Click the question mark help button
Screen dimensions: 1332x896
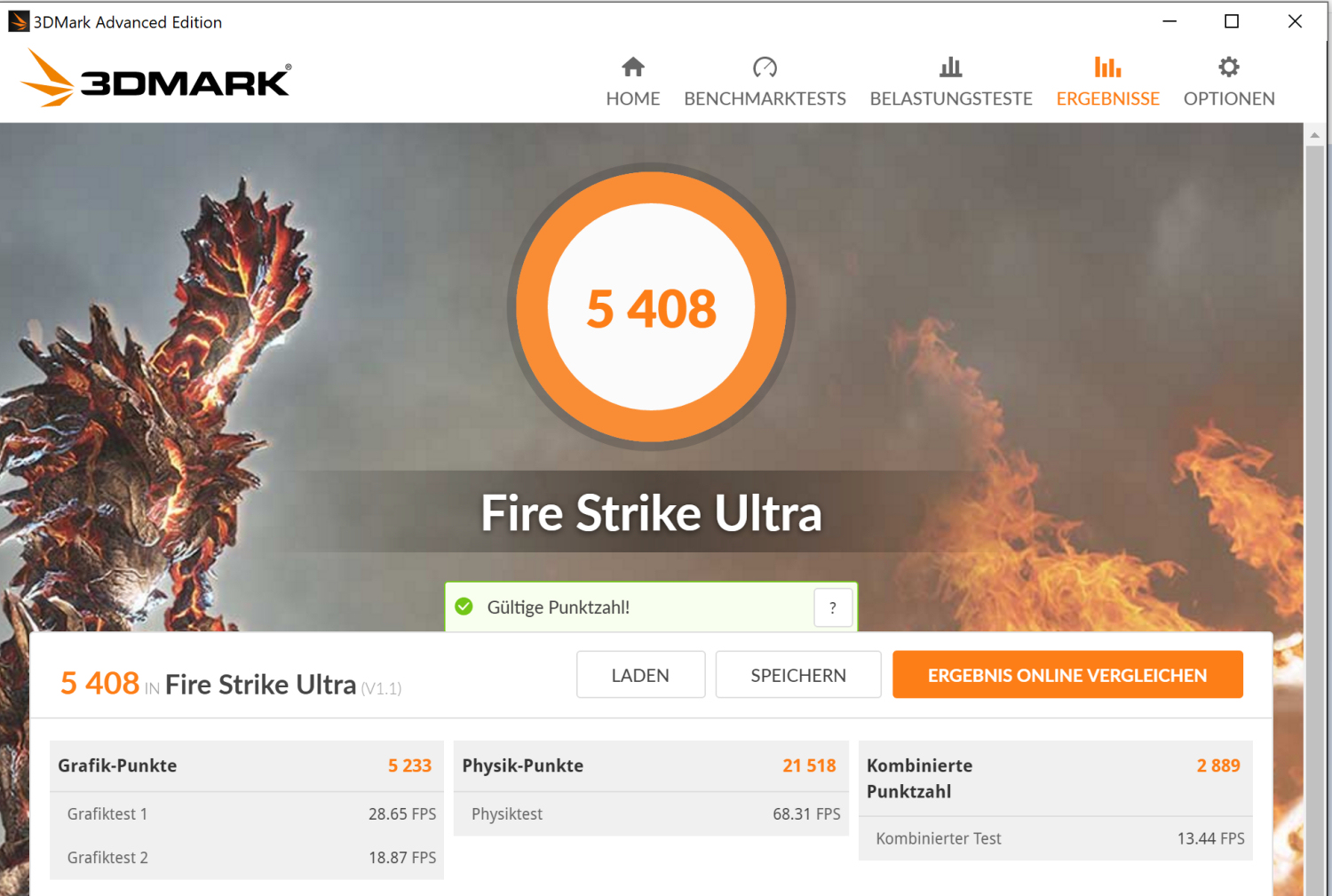click(833, 607)
